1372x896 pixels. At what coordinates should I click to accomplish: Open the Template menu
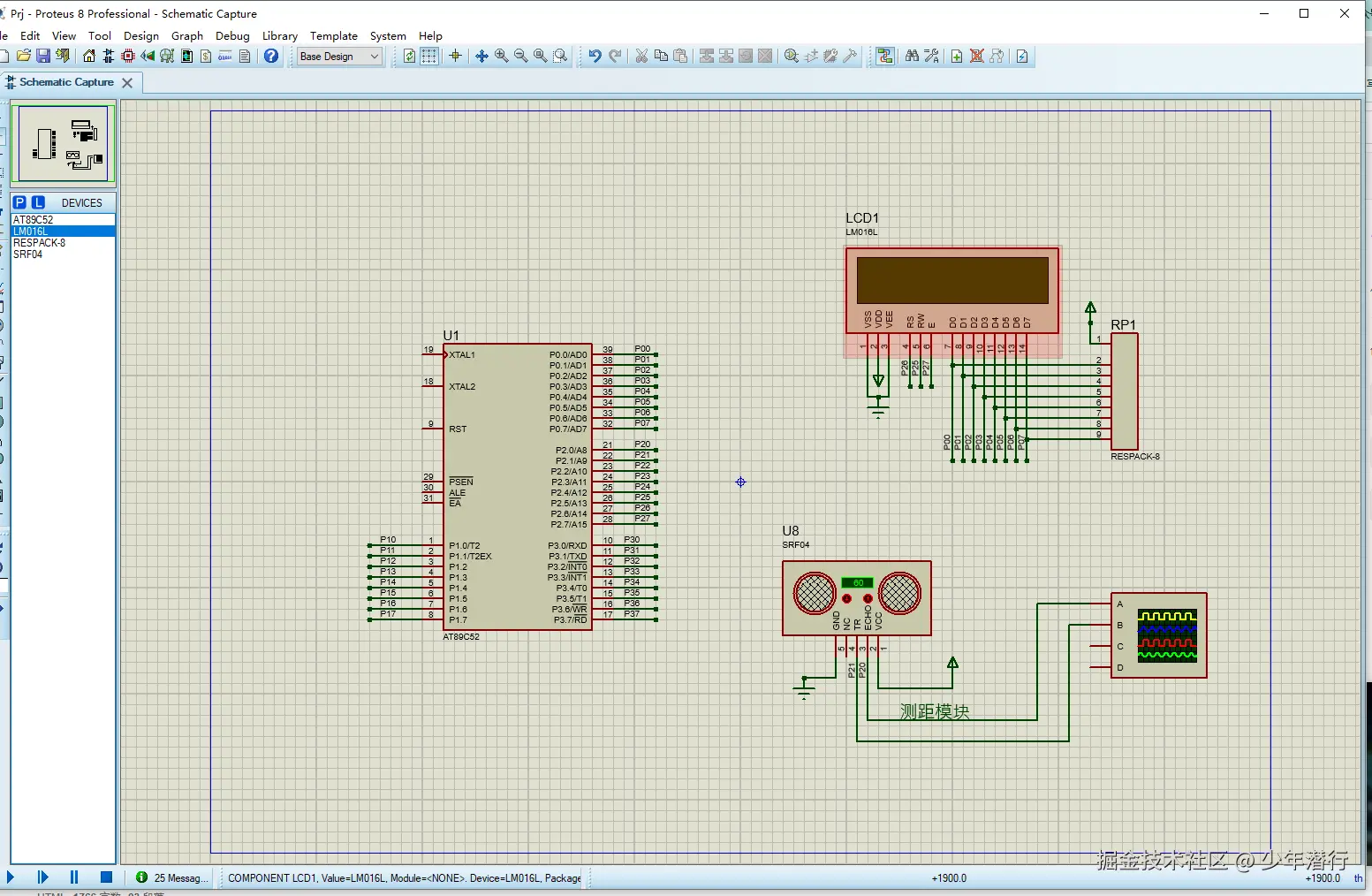[x=333, y=36]
